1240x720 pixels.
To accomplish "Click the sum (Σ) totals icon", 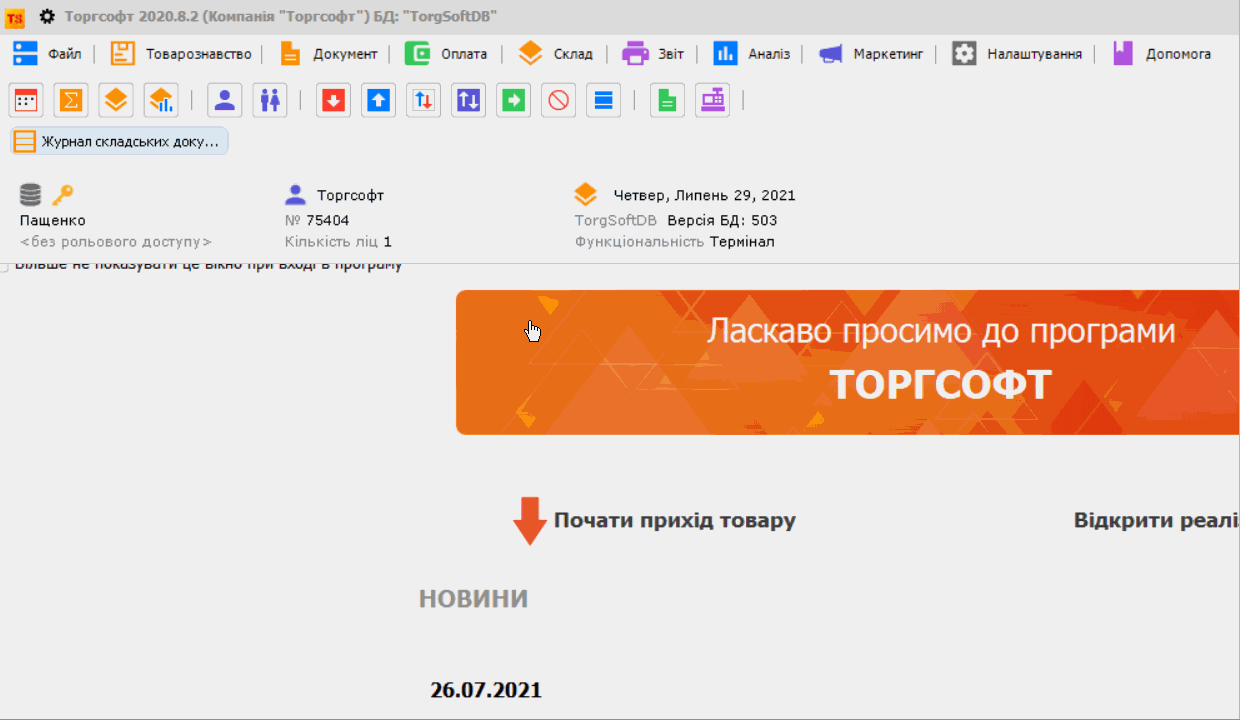I will (x=71, y=100).
